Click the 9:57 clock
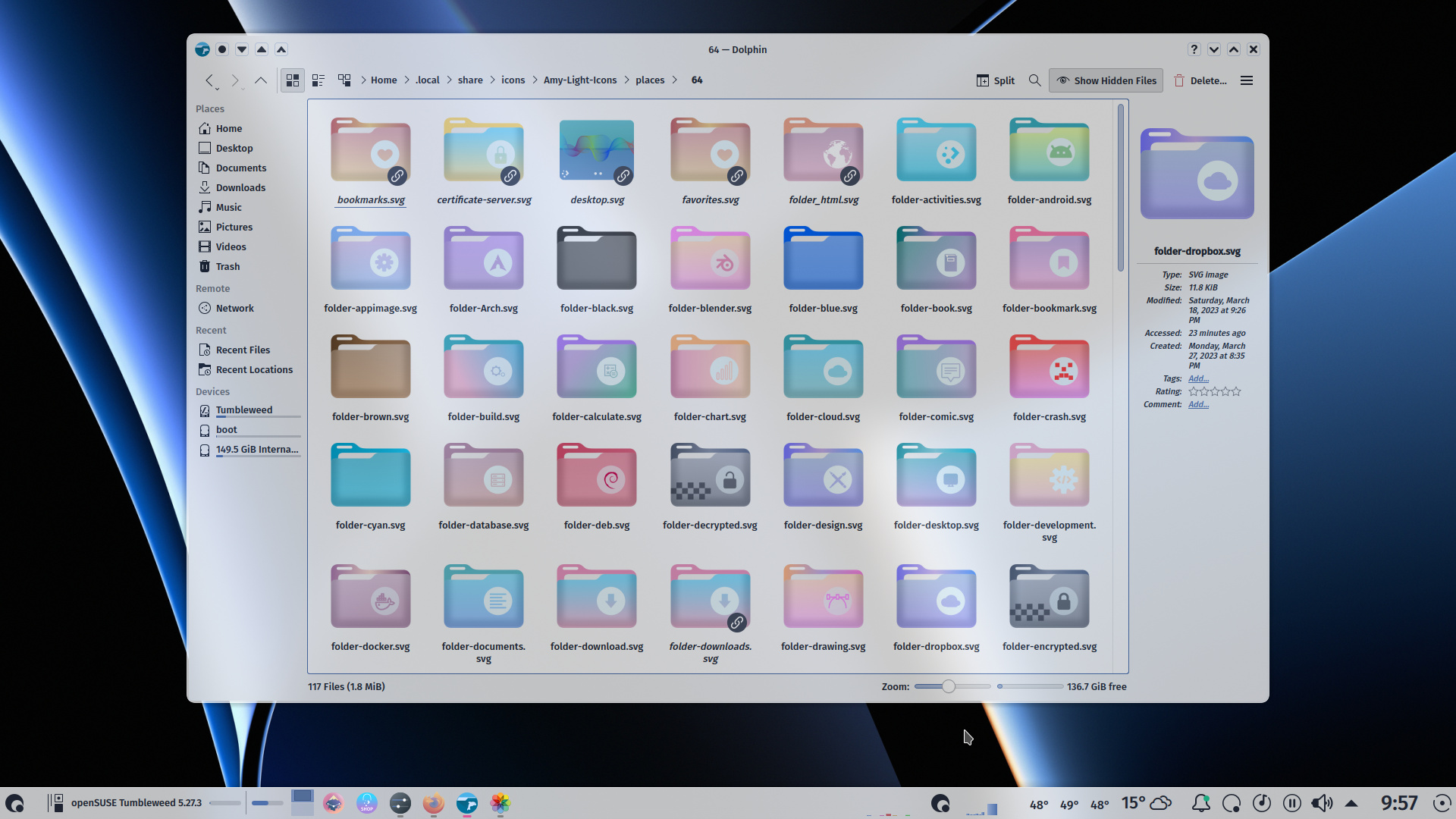Screen dimensions: 1456x819 point(1399,803)
